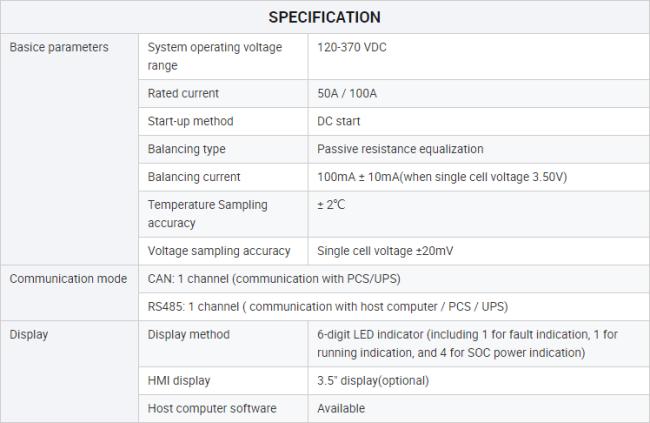Click the 100mA ± 10mA value cell
Viewport: 650px width, 423px height.
[442, 177]
